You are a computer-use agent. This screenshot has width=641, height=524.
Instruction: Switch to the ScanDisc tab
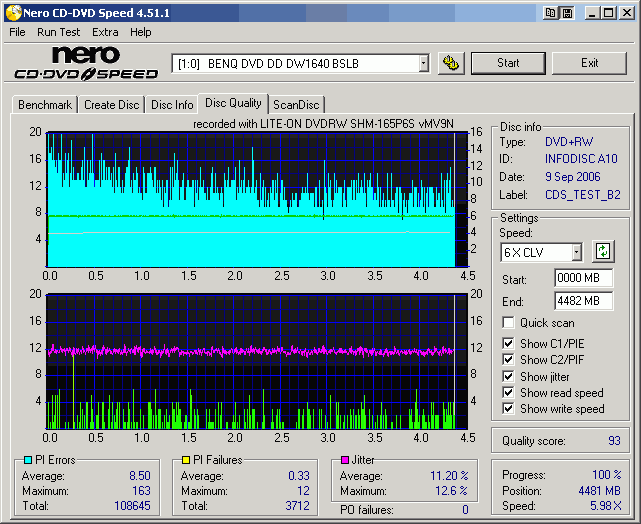click(296, 105)
